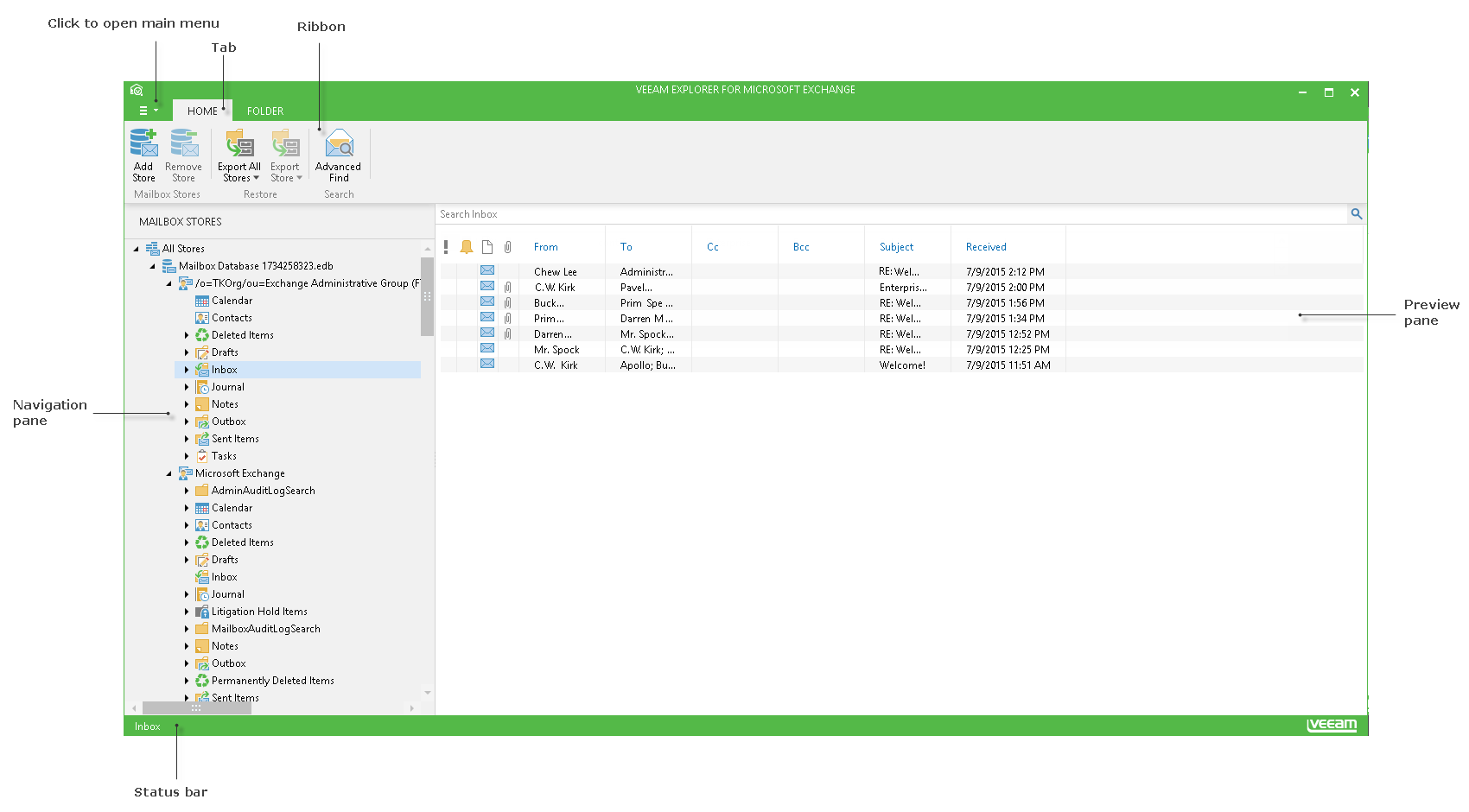Screen dimensions: 1469x812
Task: Click the Microsoft Exchange mailbox icon
Action: point(186,473)
